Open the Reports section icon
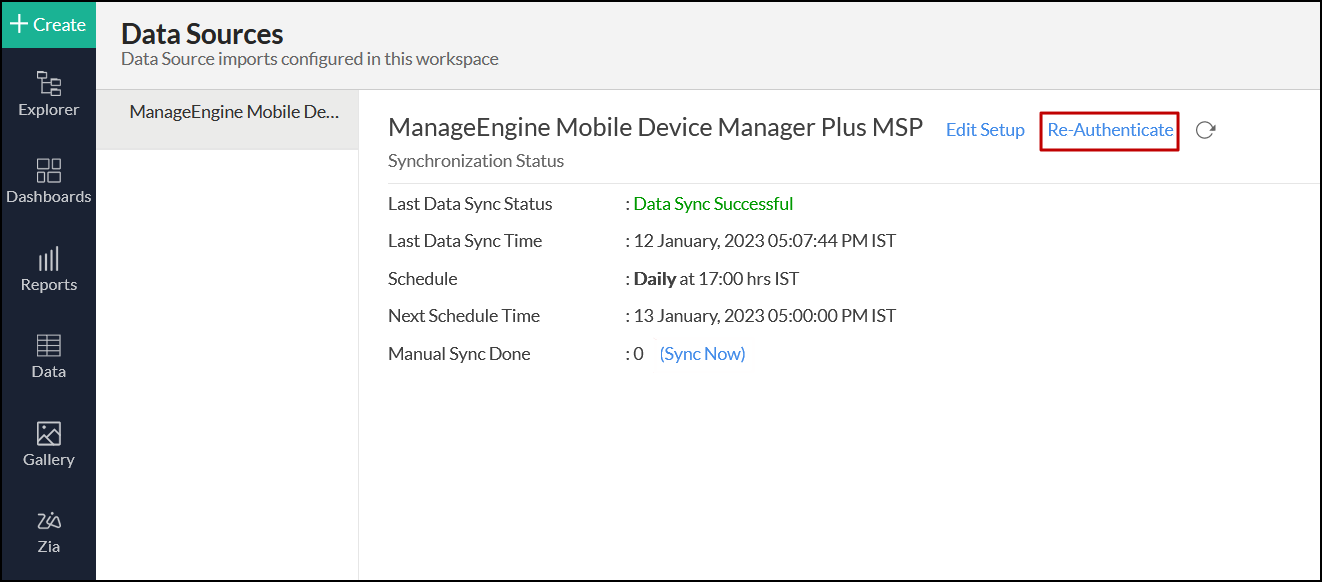1322x582 pixels. coord(48,259)
